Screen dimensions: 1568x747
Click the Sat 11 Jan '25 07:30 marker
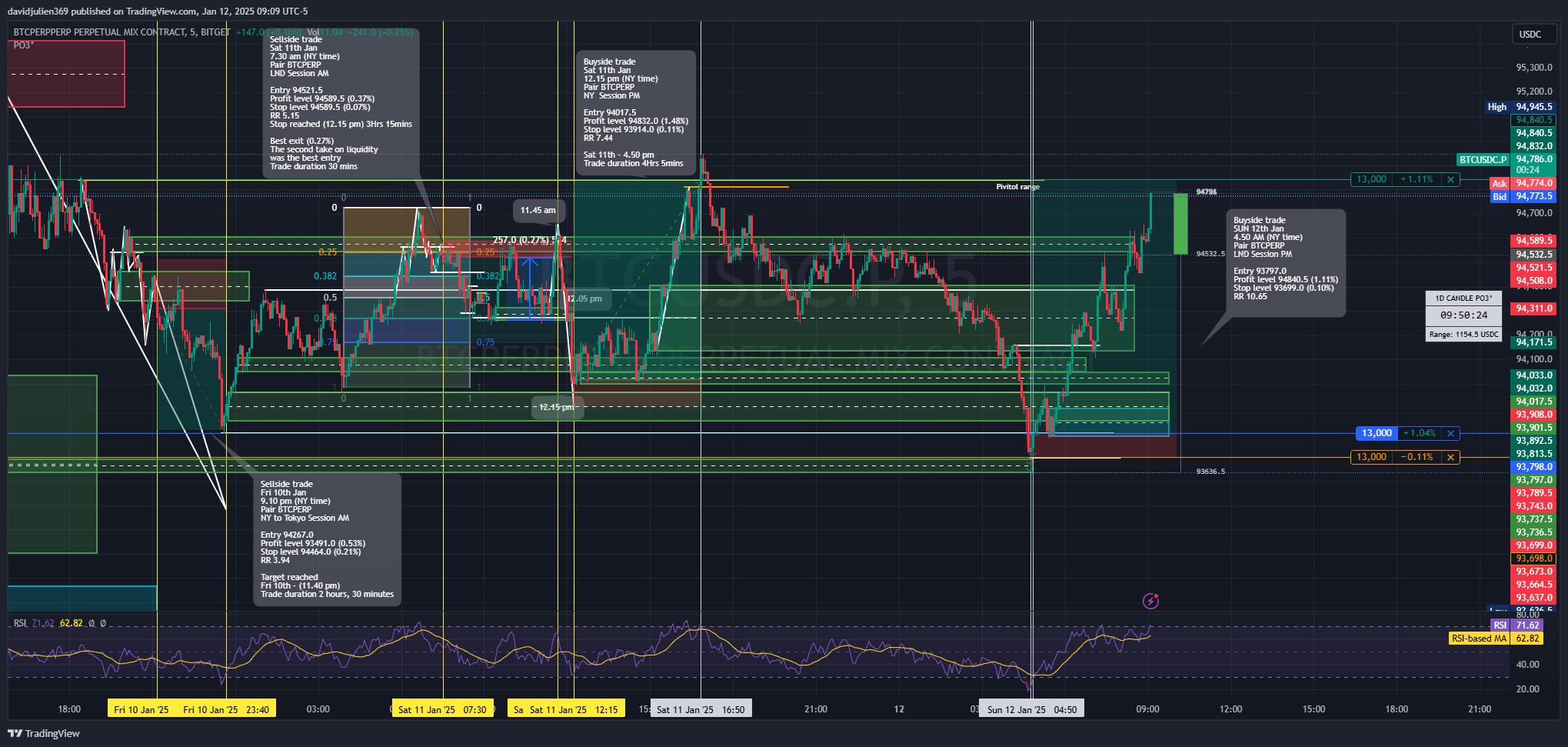tap(442, 709)
